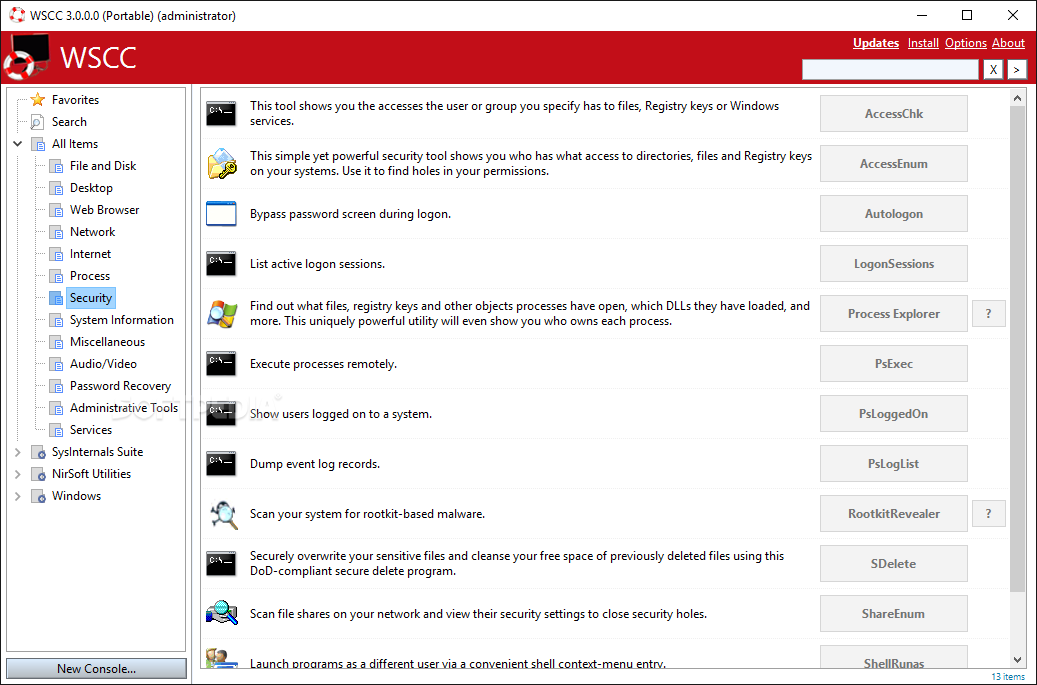Screen dimensions: 1037x685
Task: Select Services category
Action: [x=91, y=430]
